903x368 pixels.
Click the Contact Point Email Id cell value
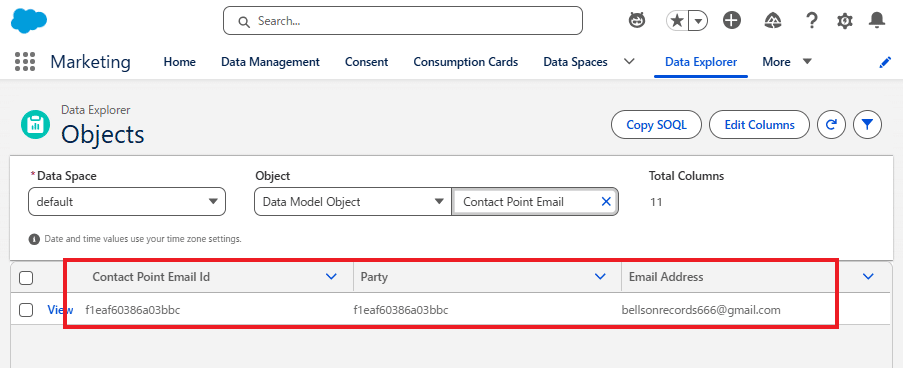132,310
